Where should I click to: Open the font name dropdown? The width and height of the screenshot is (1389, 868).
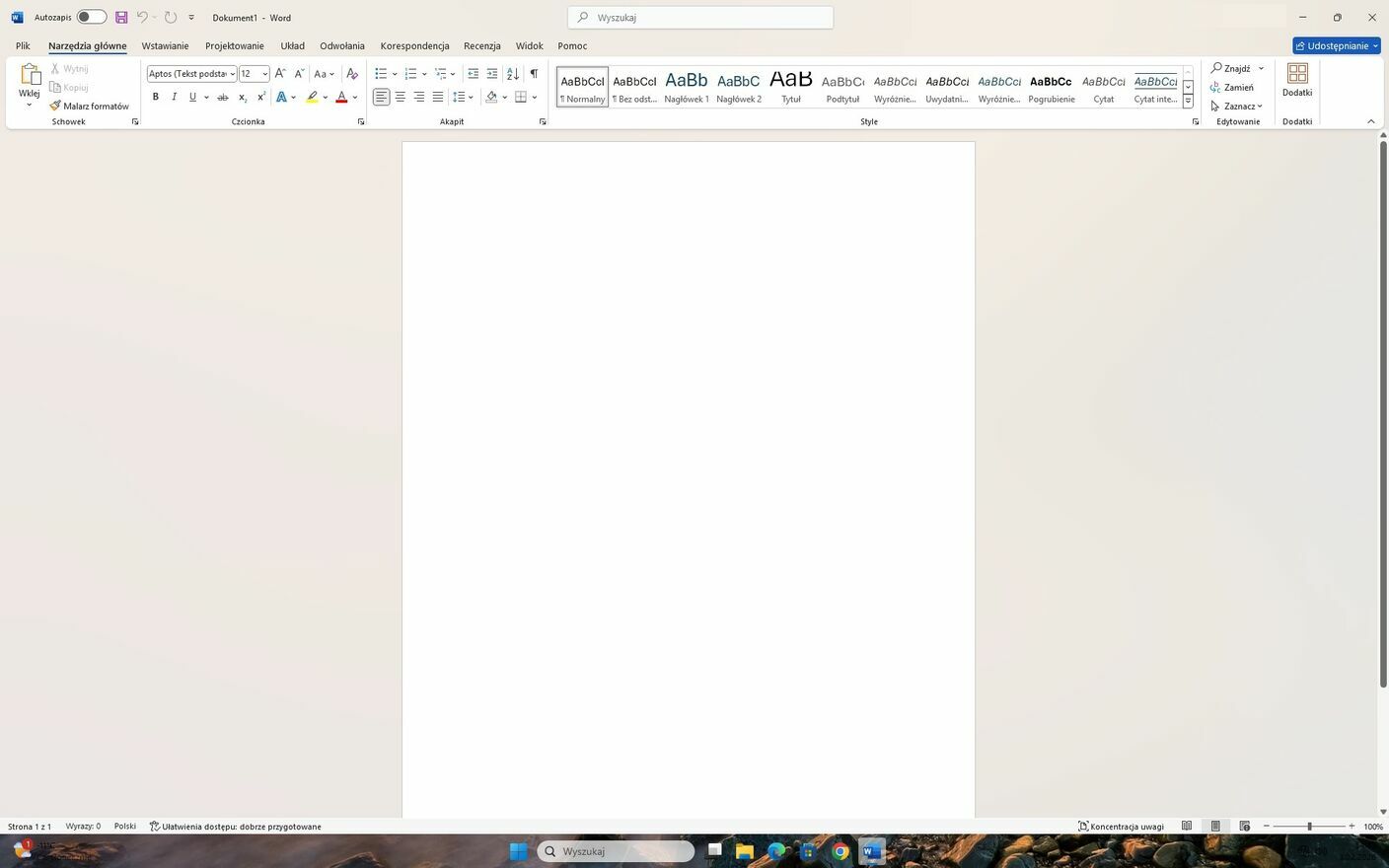click(x=233, y=74)
